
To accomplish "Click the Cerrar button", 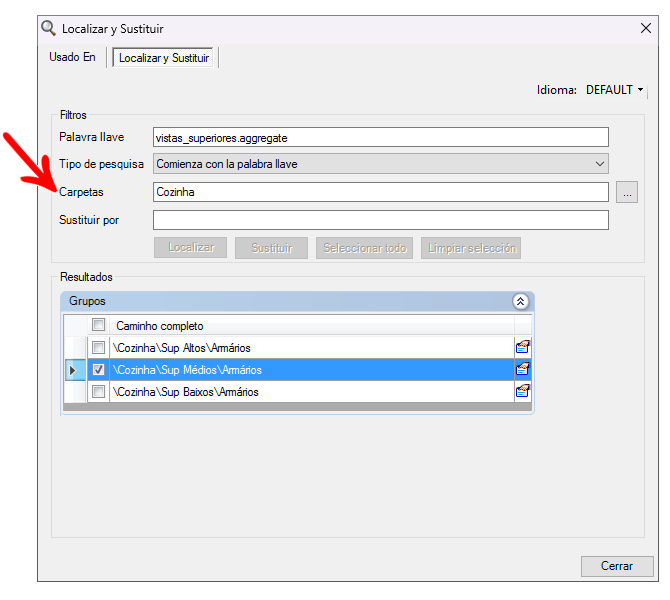I will pyautogui.click(x=617, y=566).
